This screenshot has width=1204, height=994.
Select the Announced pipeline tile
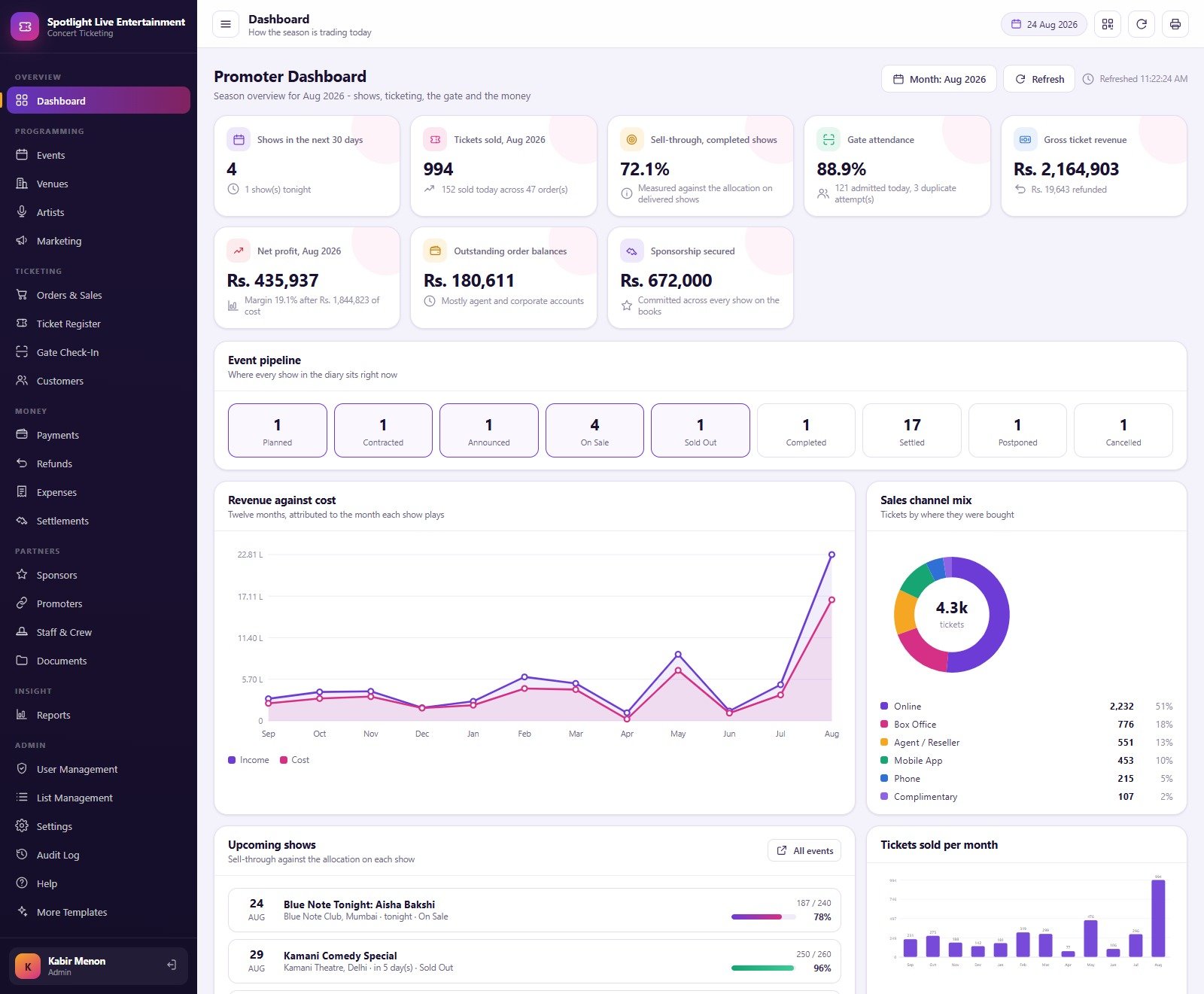pos(489,430)
